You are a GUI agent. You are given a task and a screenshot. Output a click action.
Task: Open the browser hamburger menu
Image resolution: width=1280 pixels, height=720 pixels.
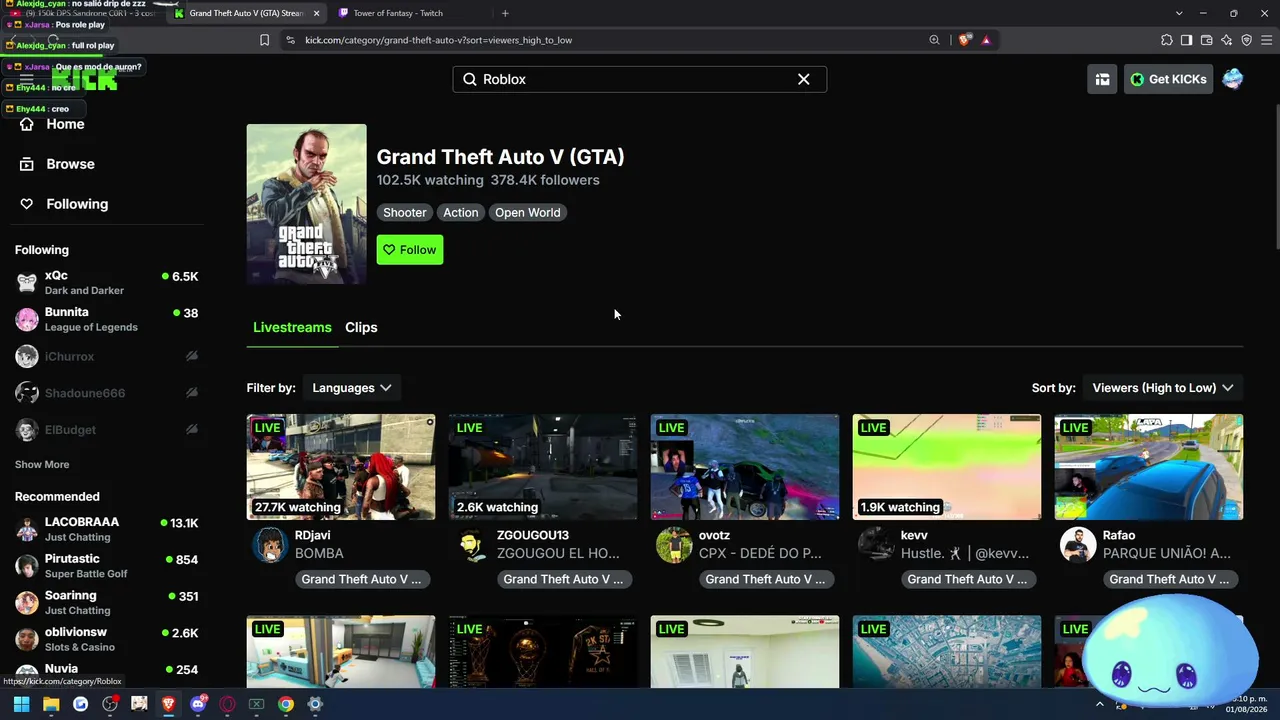(x=1267, y=40)
